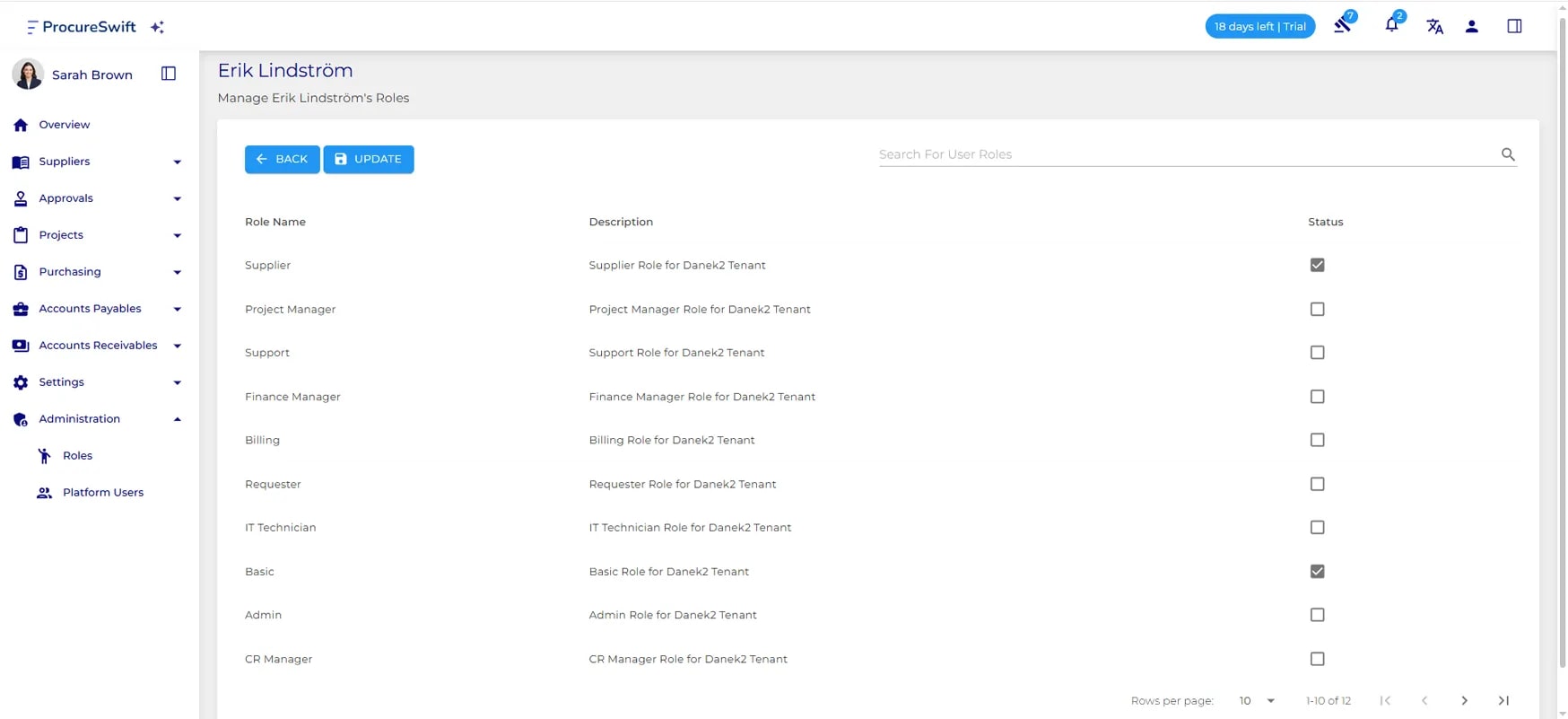The height and width of the screenshot is (719, 1568).
Task: Go to the next page of roles
Action: (x=1464, y=700)
